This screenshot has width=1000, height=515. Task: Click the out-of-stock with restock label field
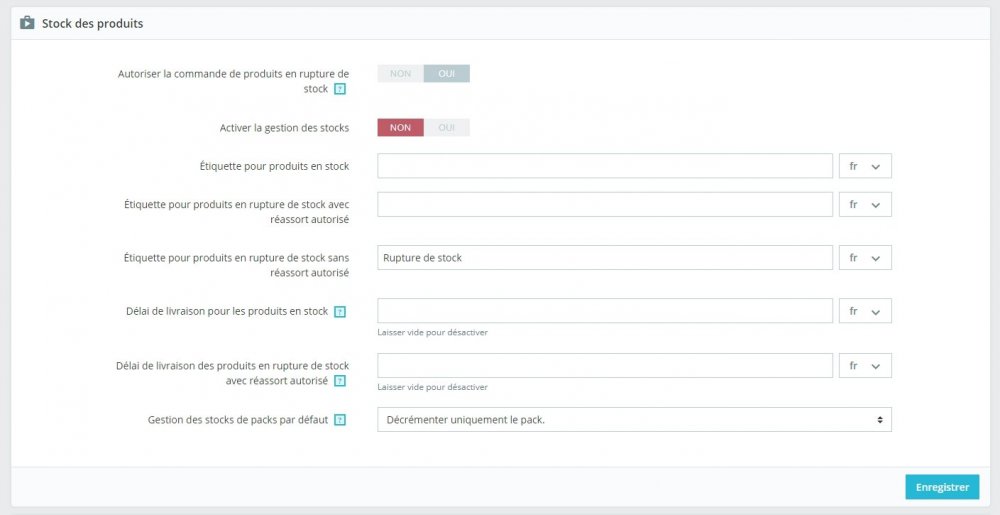[605, 204]
